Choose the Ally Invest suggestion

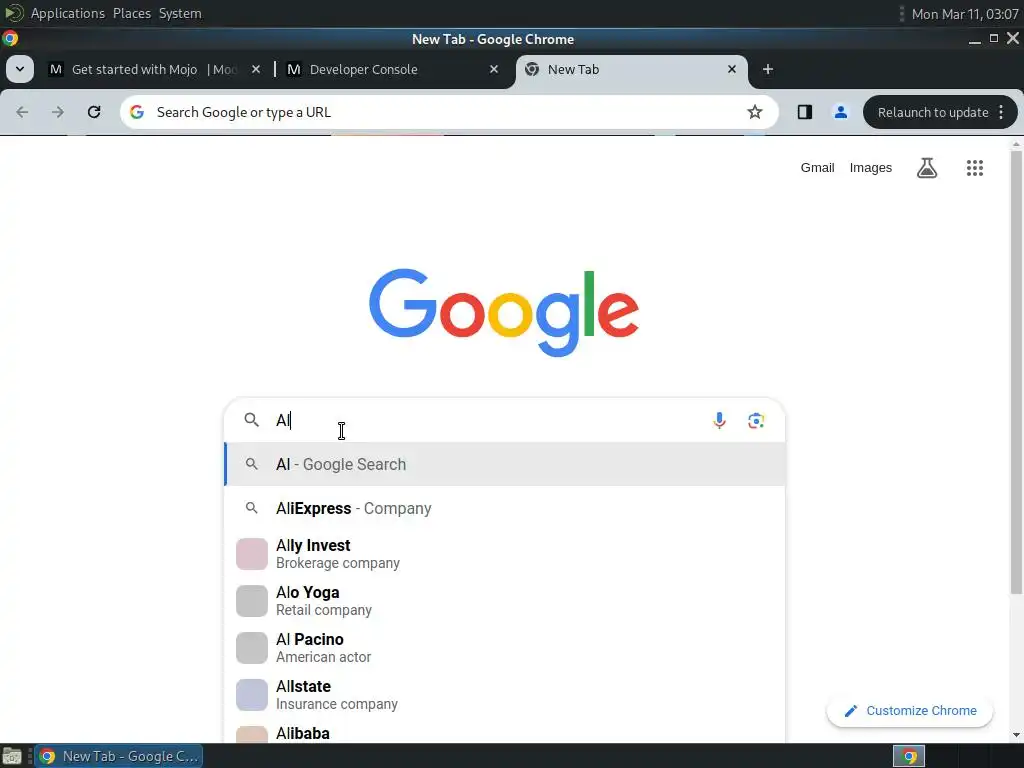[505, 554]
